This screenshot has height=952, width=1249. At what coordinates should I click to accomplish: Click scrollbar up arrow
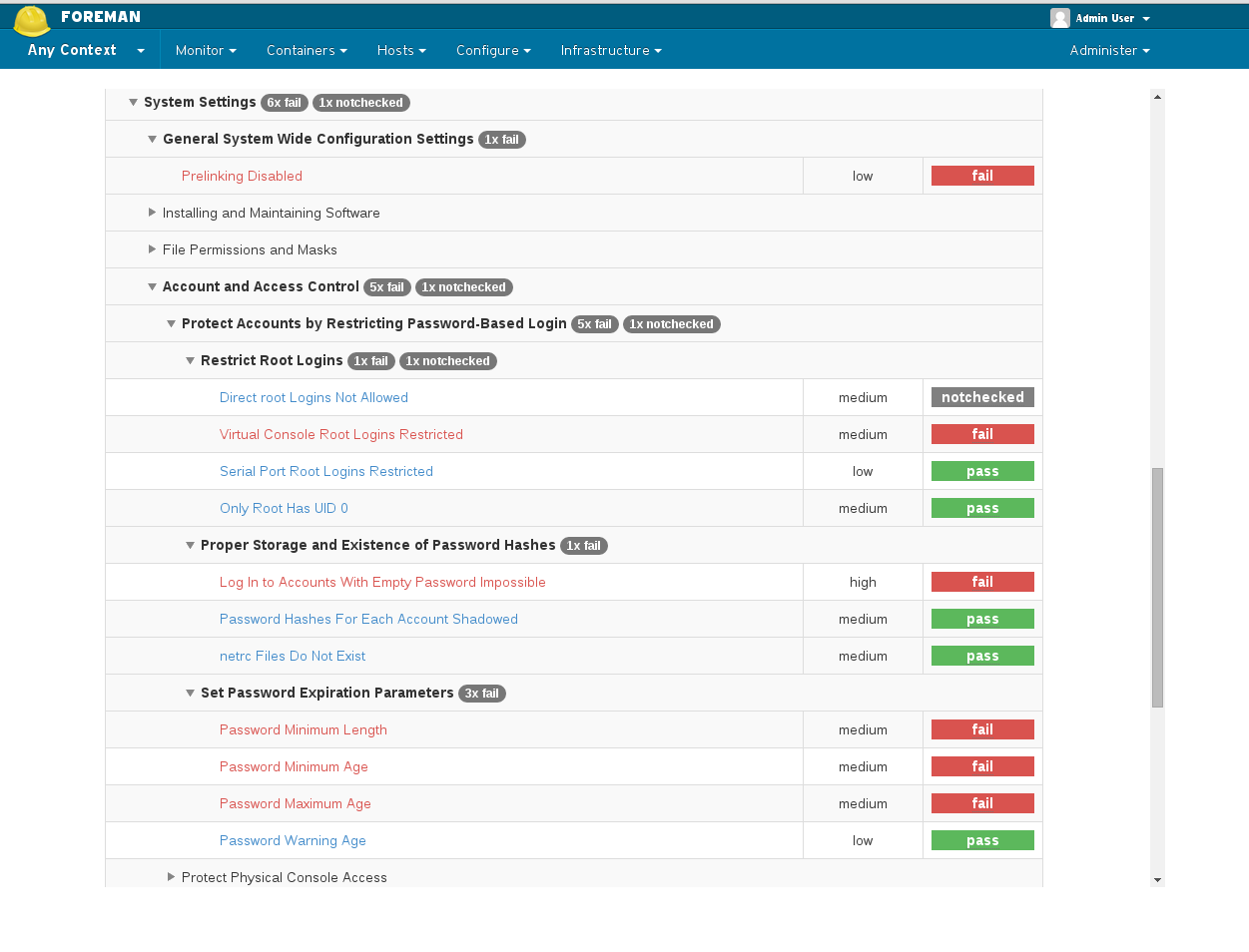point(1157,97)
